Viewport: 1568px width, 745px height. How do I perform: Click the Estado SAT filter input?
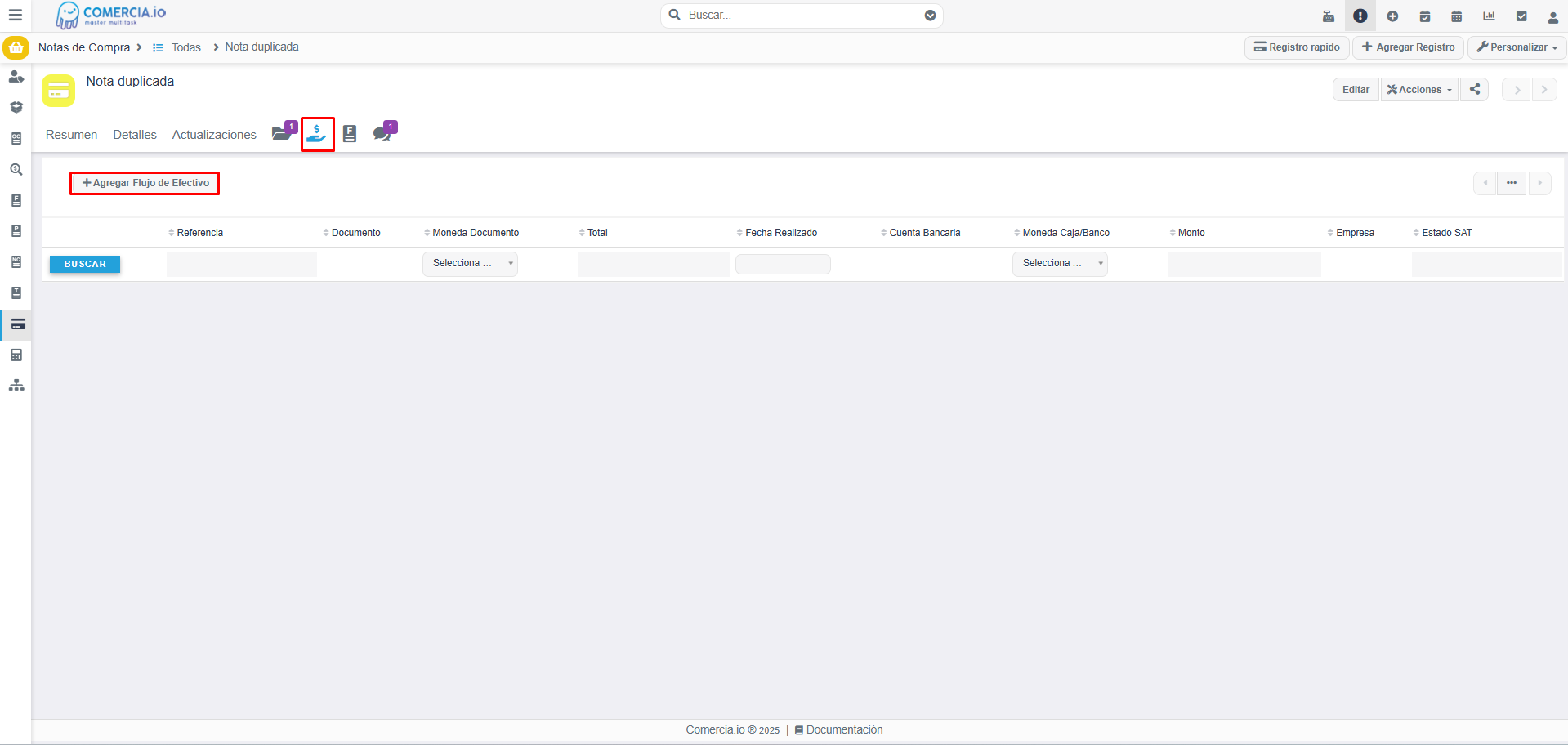click(1486, 264)
